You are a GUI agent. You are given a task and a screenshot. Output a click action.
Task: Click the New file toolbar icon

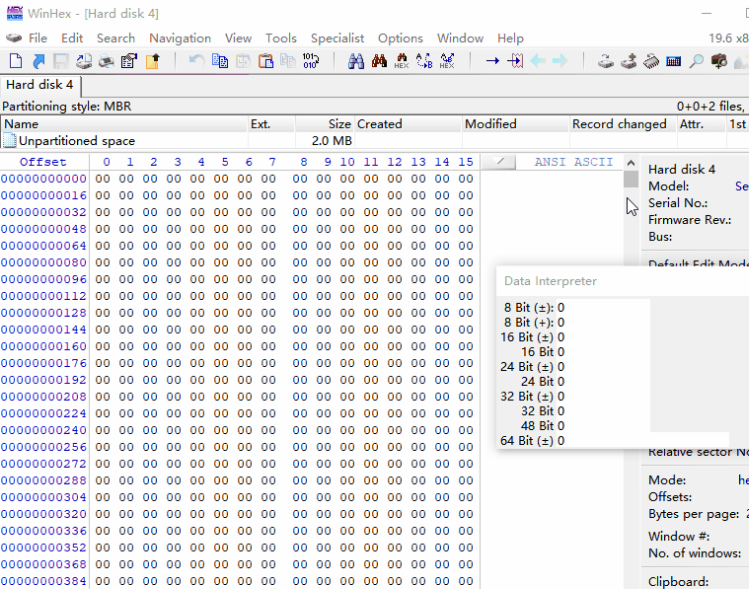16,61
